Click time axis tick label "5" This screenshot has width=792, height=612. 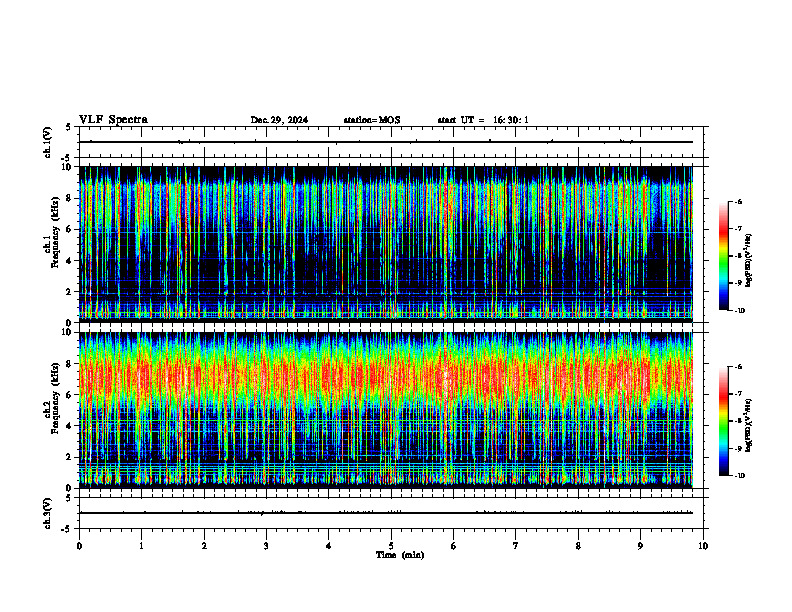tap(391, 546)
